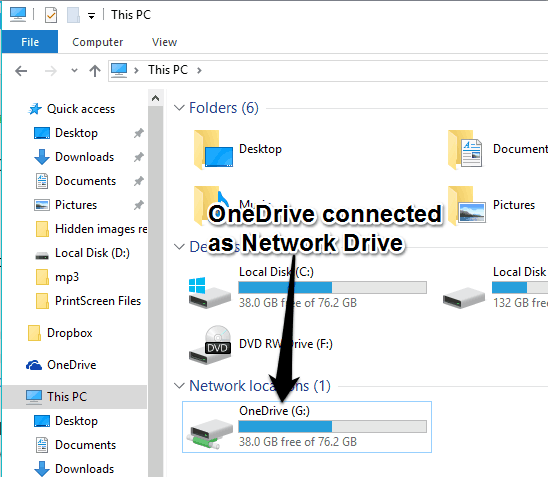Viewport: 548px width, 477px height.
Task: Click the Up one level arrow
Action: click(x=95, y=71)
